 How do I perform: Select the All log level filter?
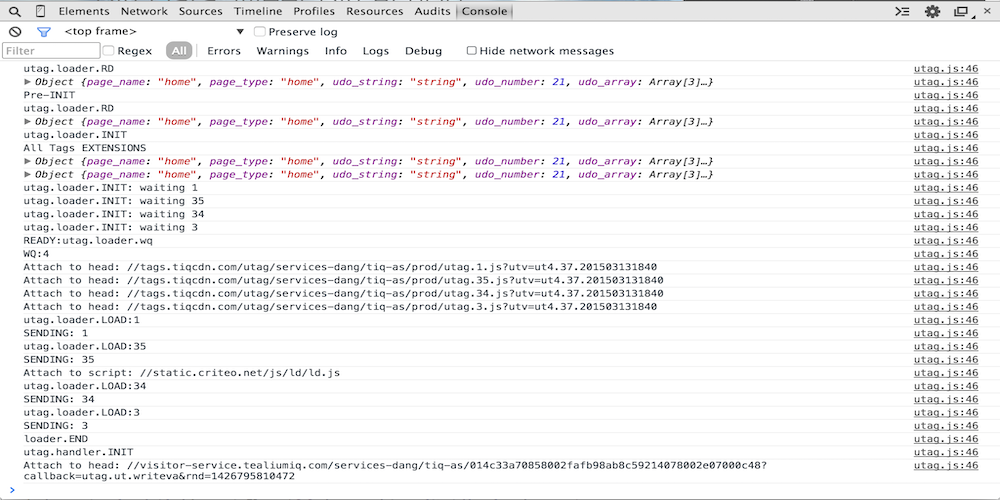click(x=179, y=51)
